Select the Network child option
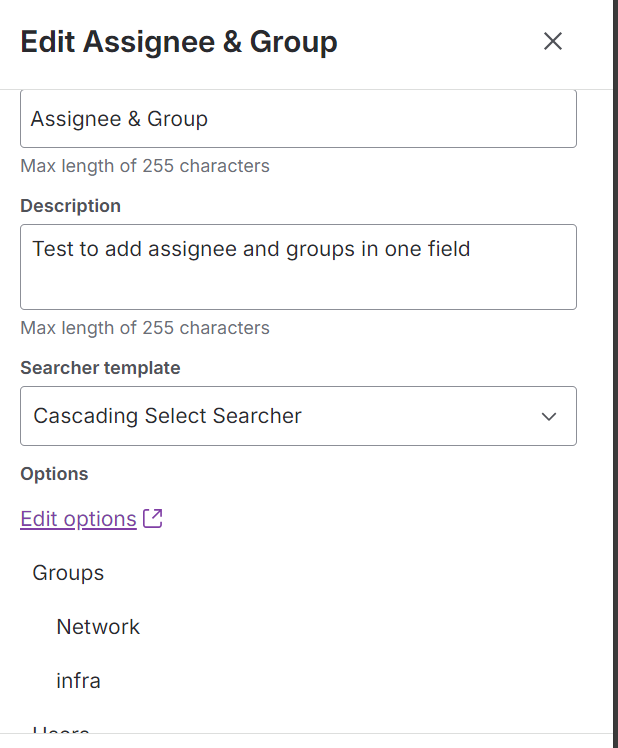 (x=98, y=627)
